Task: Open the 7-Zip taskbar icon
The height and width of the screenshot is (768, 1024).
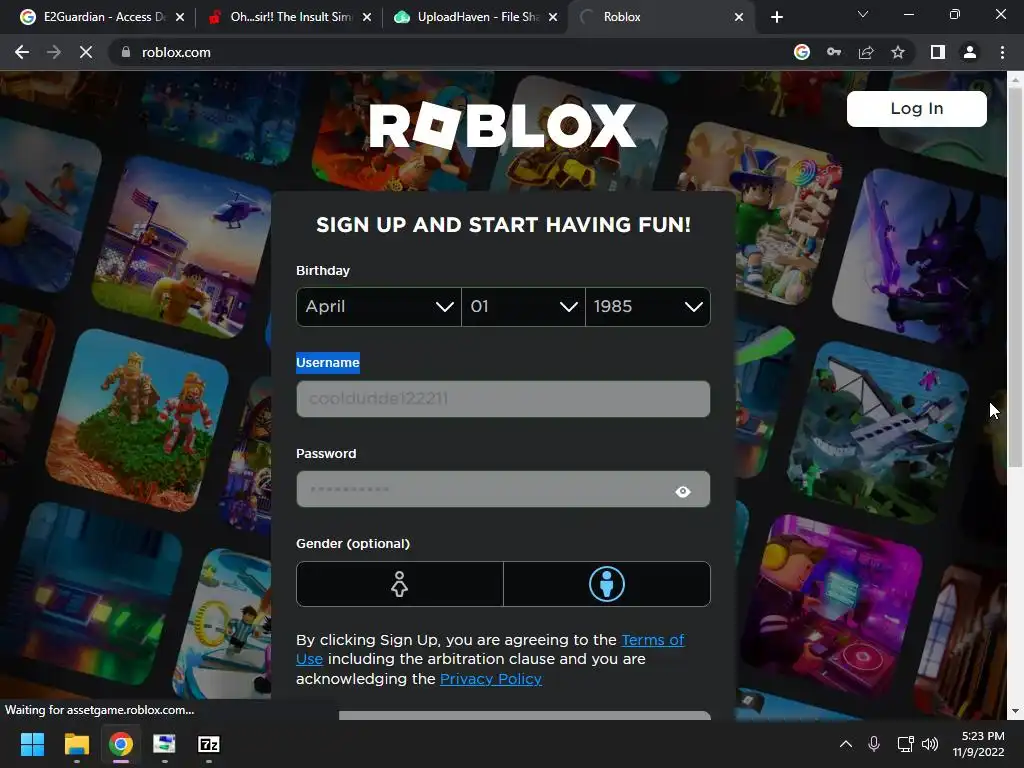Action: [208, 744]
